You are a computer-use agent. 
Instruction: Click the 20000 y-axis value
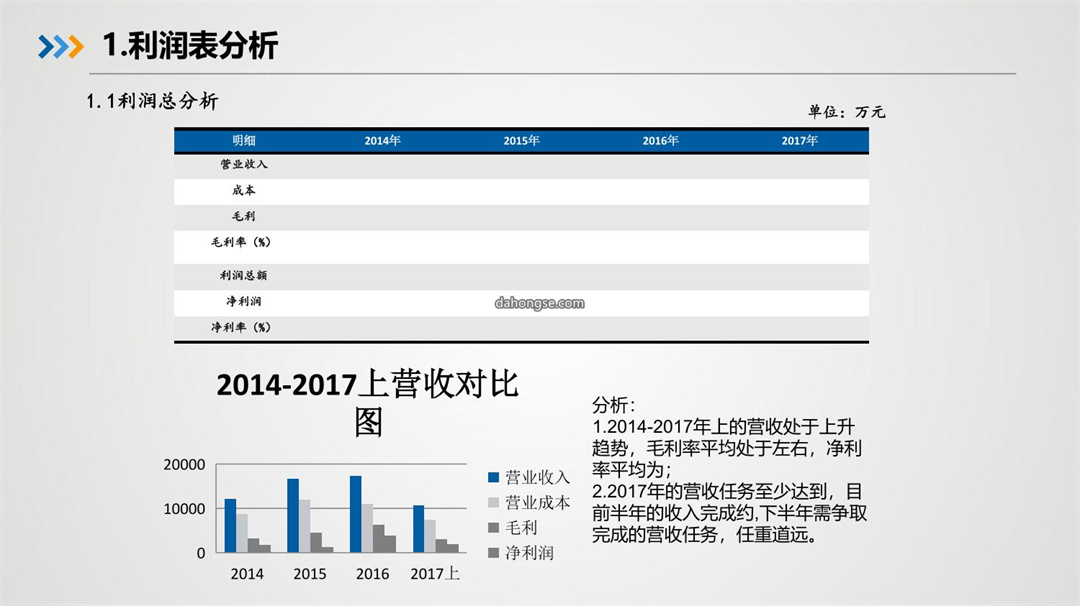184,465
